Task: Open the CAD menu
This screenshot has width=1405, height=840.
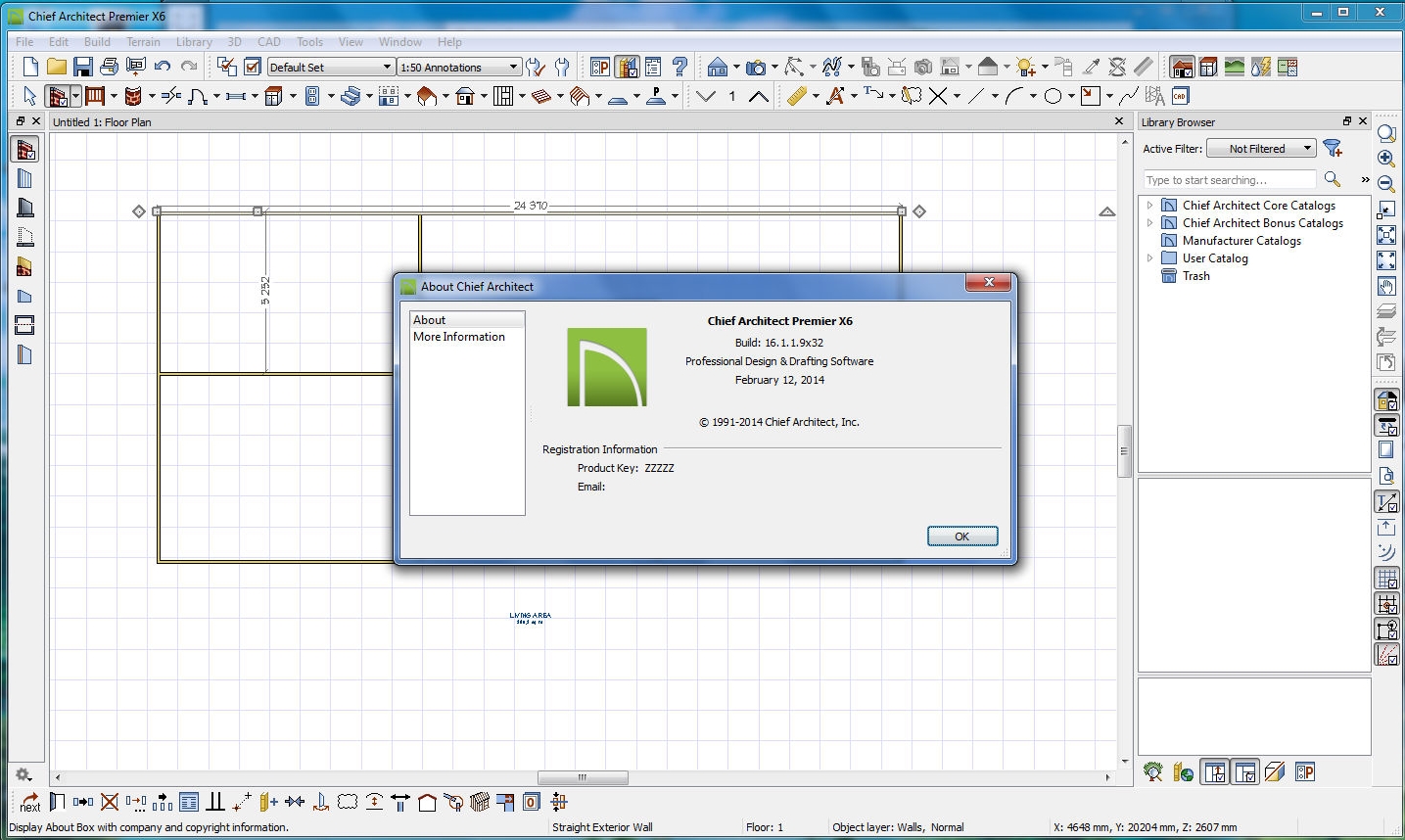Action: tap(269, 42)
